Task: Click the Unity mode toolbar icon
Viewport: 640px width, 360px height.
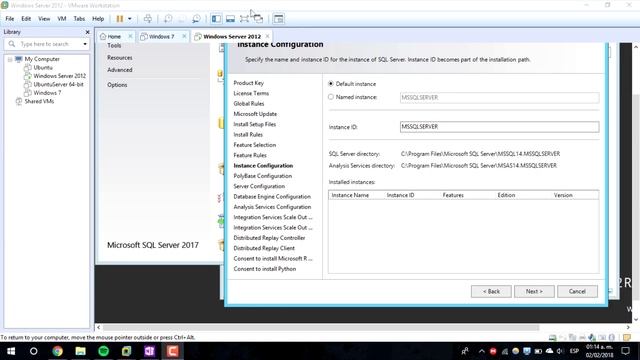Action: 258,19
